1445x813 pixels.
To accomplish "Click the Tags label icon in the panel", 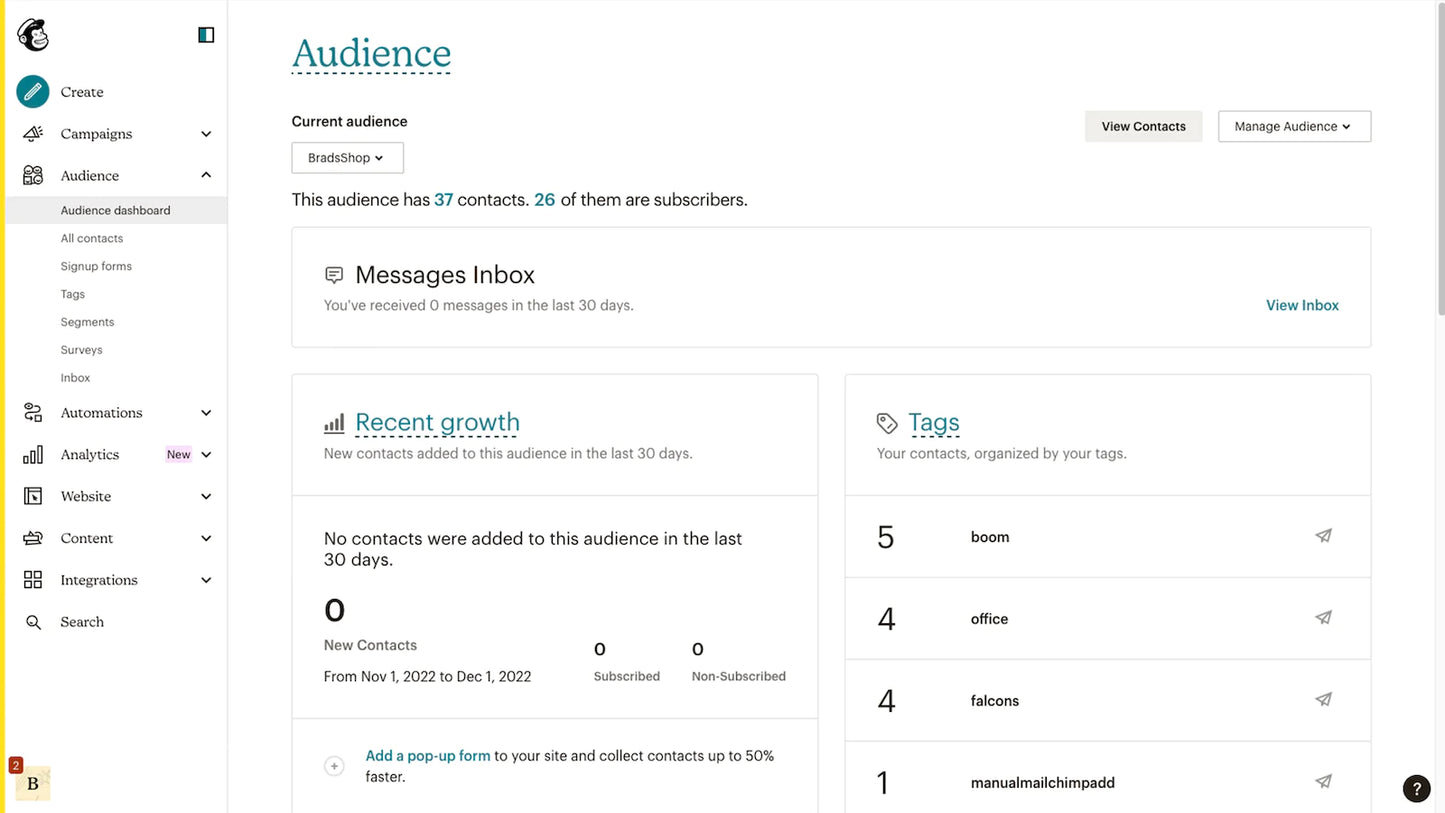I will click(x=886, y=421).
